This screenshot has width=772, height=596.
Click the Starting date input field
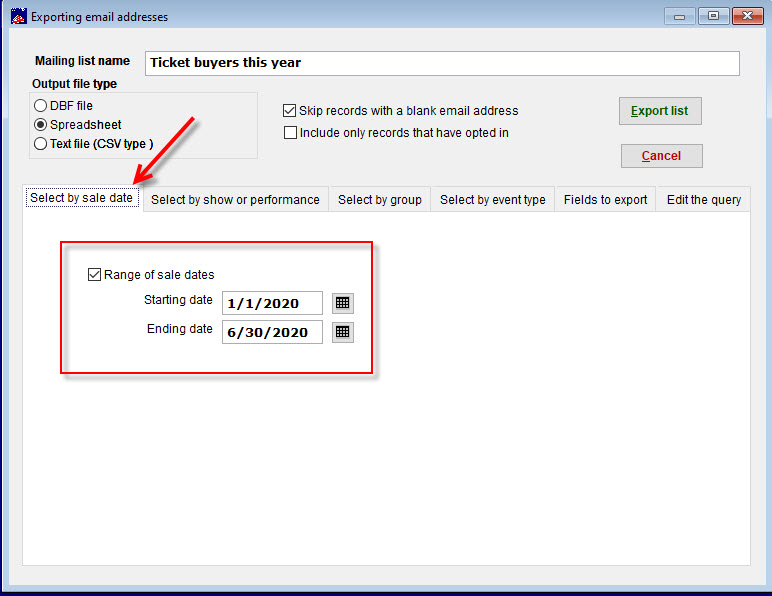[x=272, y=303]
